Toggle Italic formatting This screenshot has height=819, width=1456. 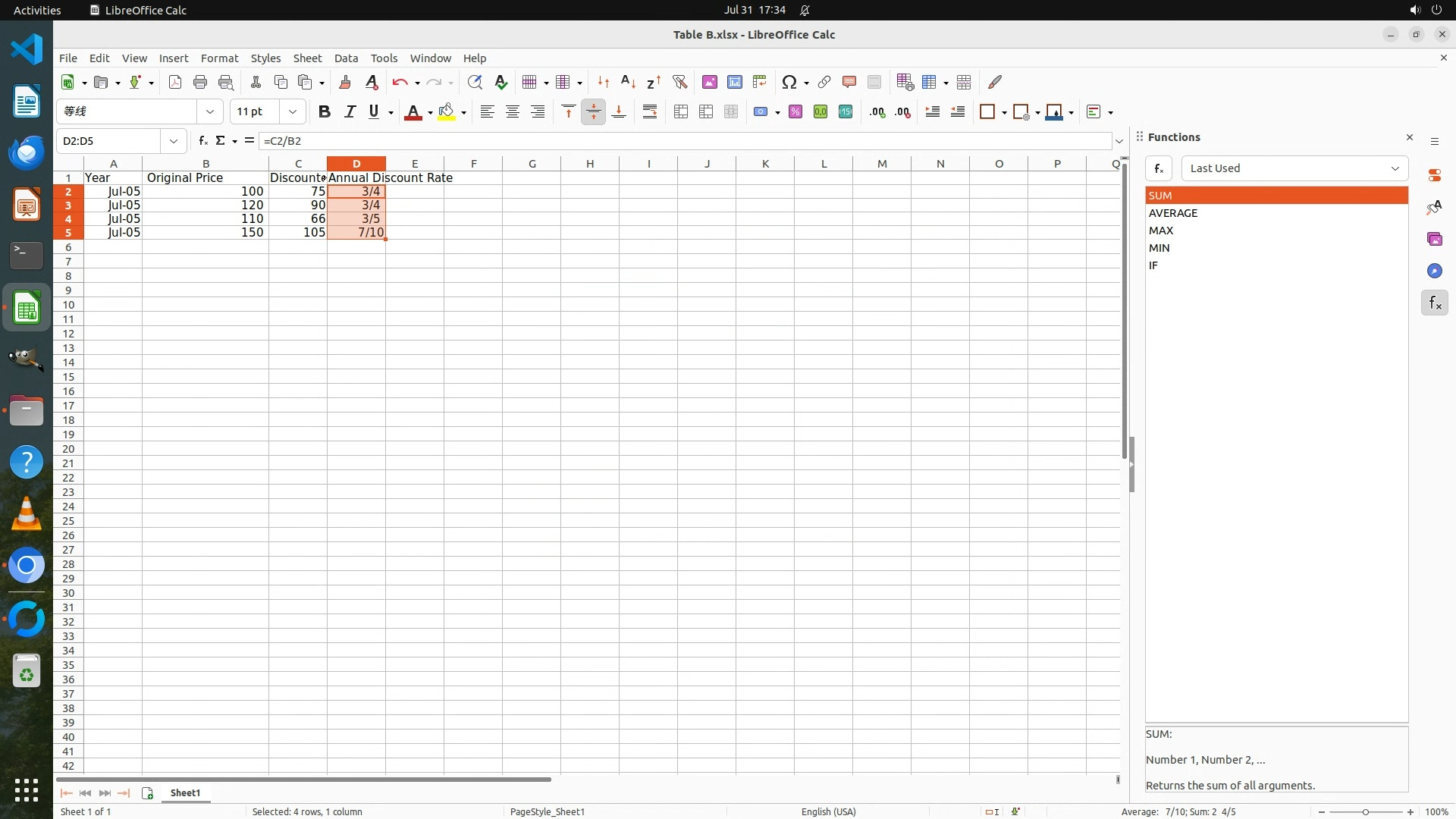350,111
